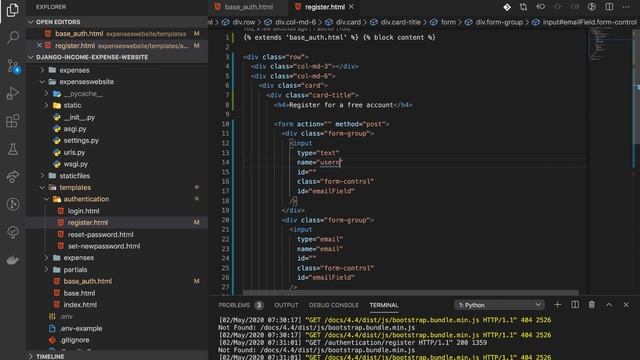
Task: Open the editor More Actions ellipsis
Action: (626, 7)
